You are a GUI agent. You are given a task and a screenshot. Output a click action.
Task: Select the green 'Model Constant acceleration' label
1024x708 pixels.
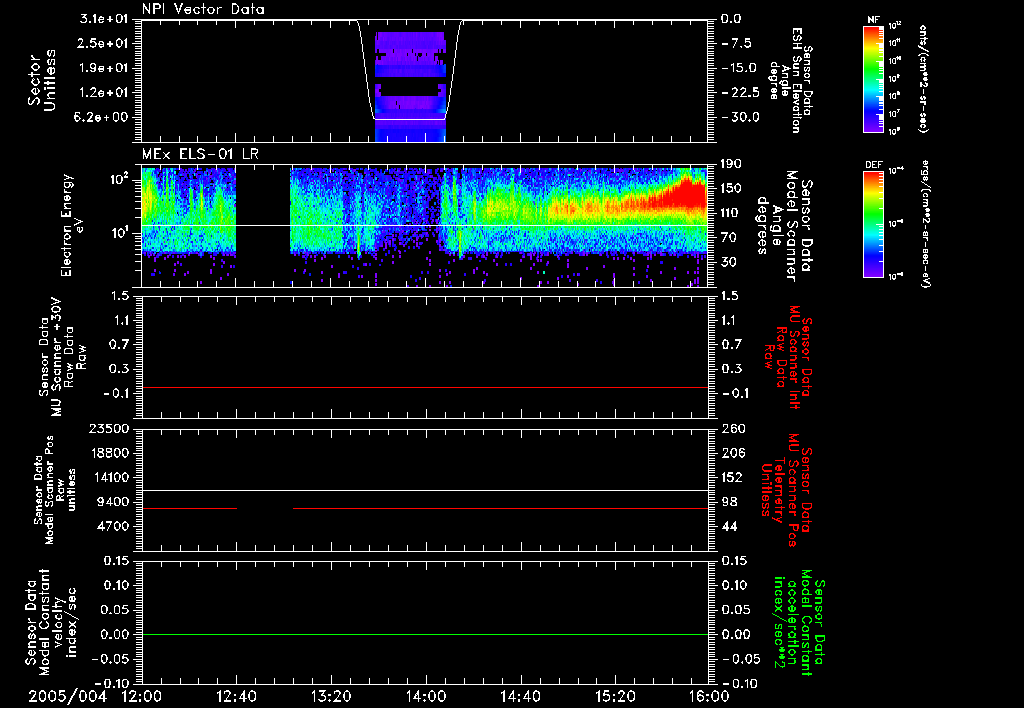pyautogui.click(x=799, y=622)
